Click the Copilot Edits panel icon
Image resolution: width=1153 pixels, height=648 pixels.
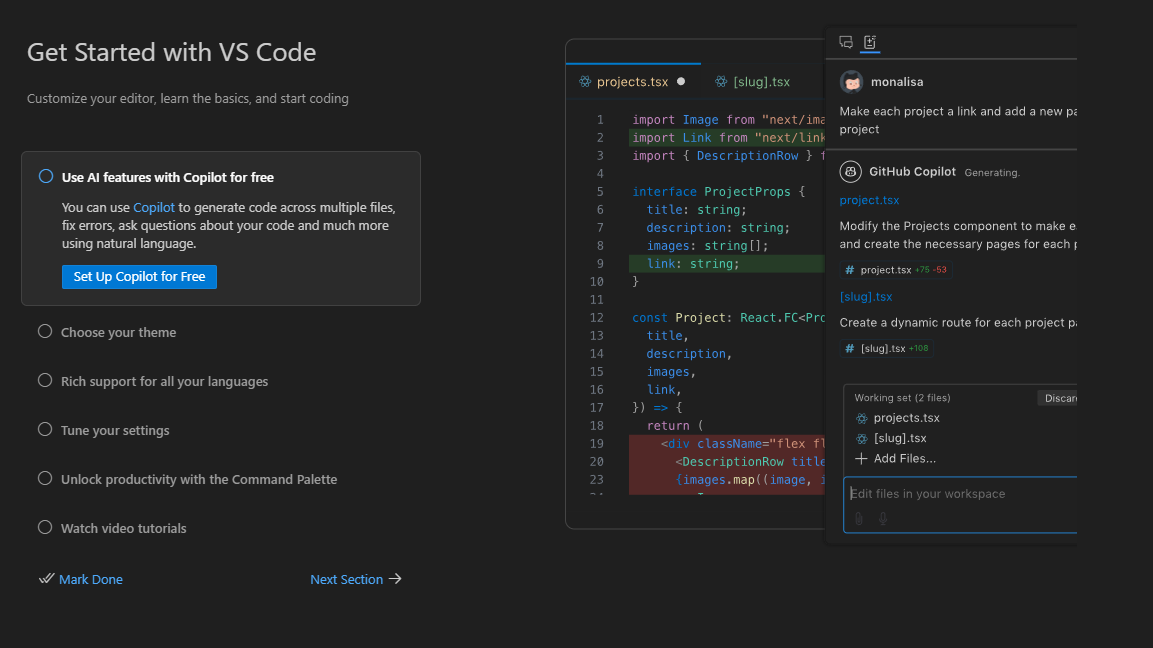(x=870, y=42)
